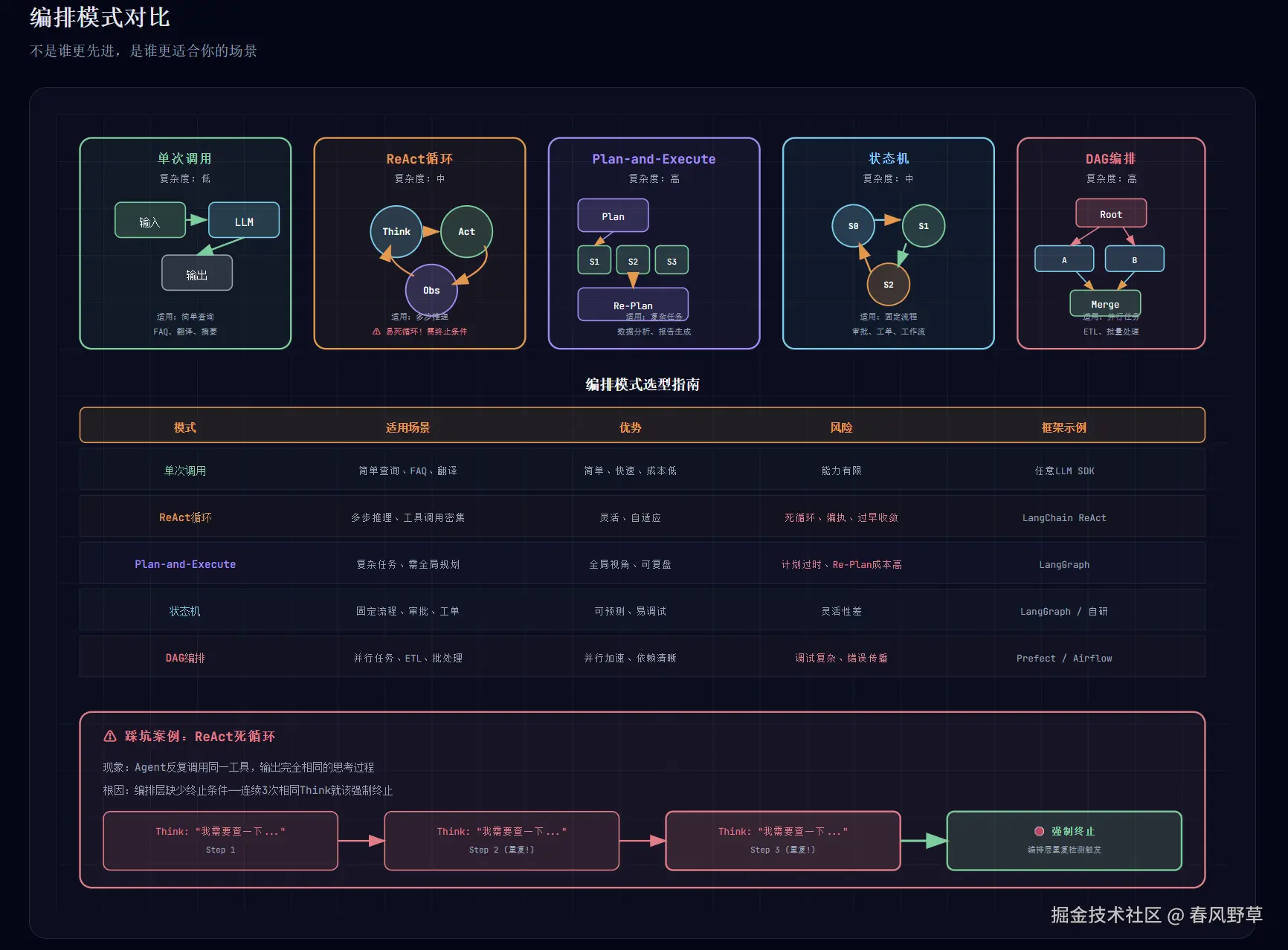The width and height of the screenshot is (1288, 950).
Task: Click the 计划过时、Re-Plan成本高 risk cell
Action: (x=841, y=564)
